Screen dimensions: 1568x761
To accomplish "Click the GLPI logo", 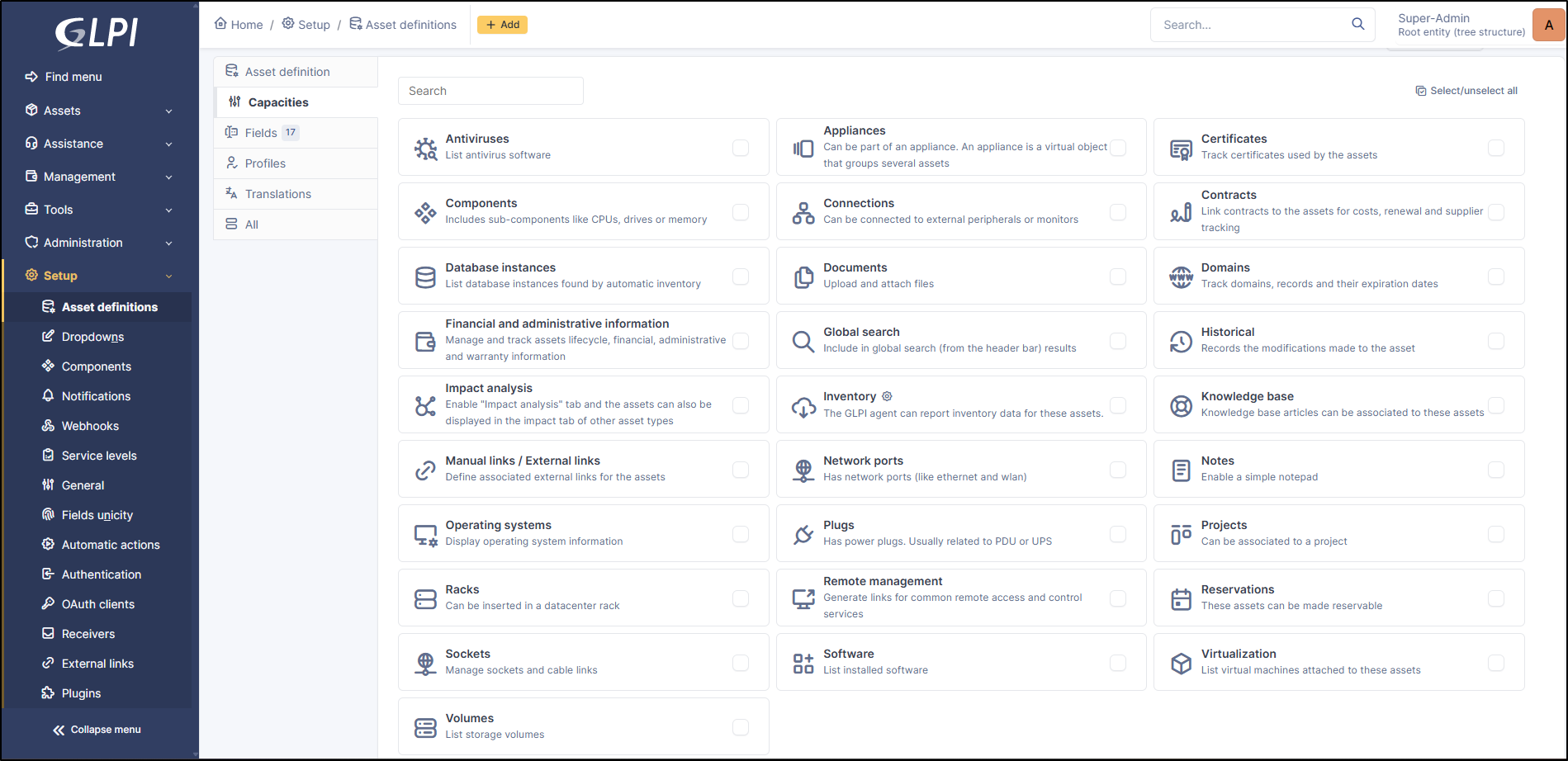I will pos(97,33).
